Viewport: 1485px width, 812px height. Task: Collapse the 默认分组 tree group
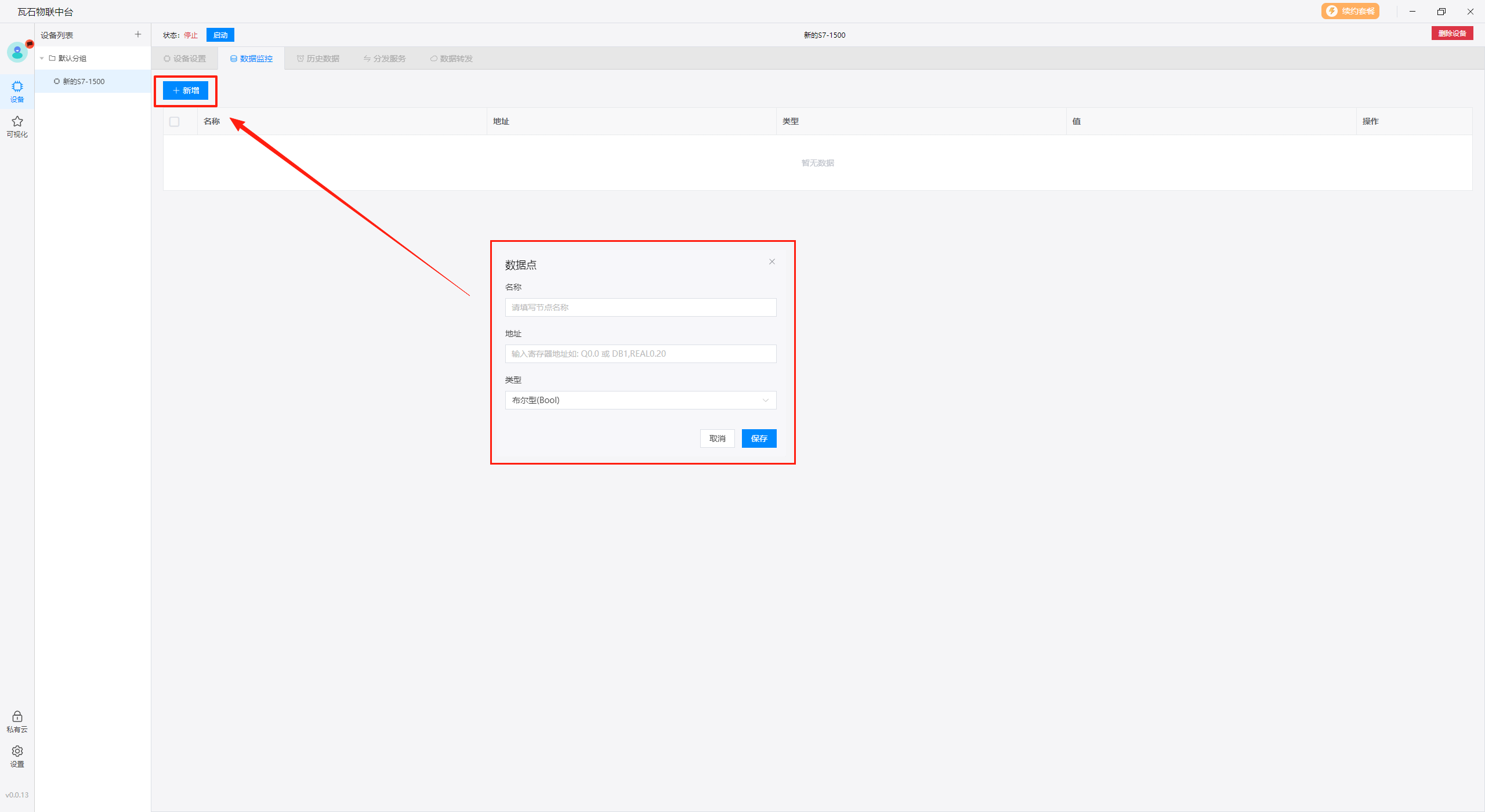click(42, 59)
